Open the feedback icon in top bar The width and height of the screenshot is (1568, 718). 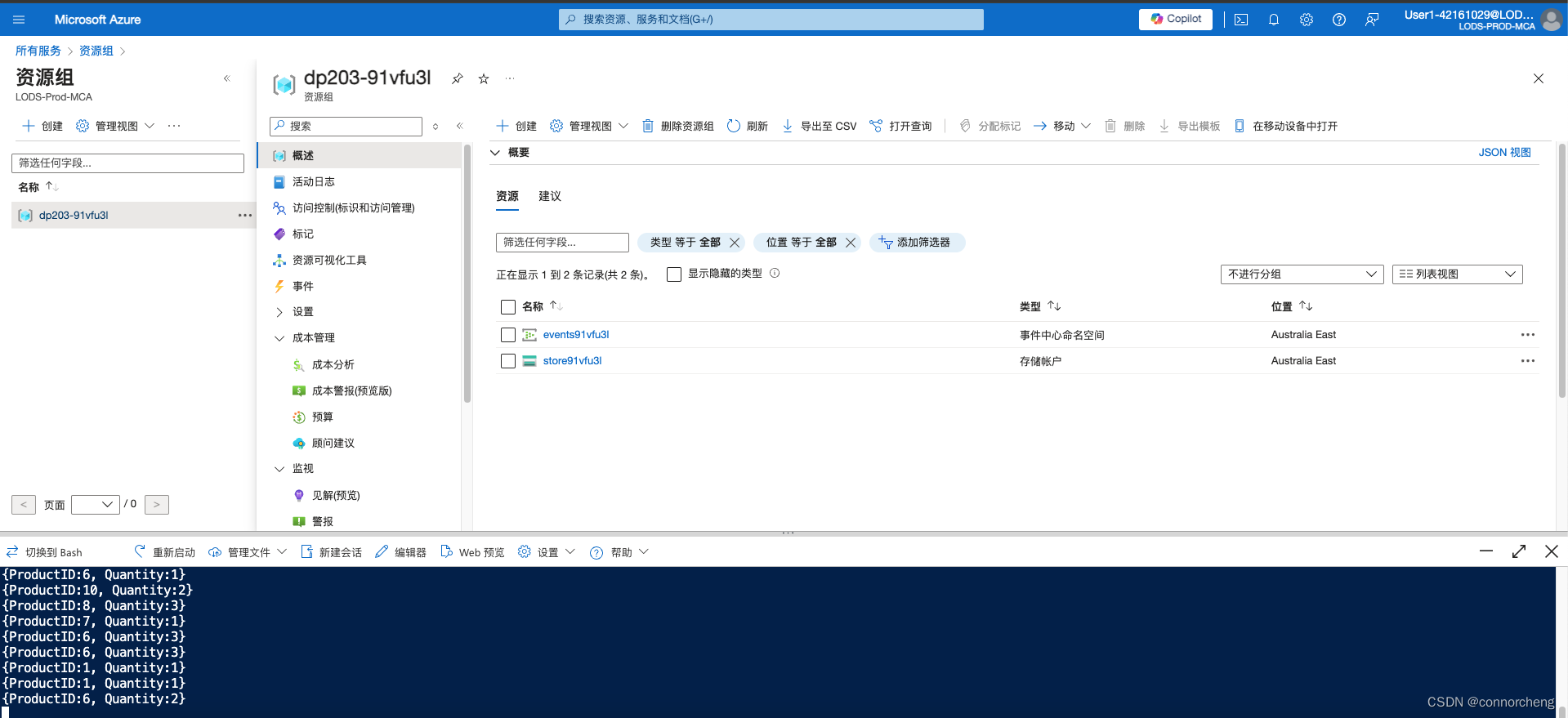(x=1372, y=20)
